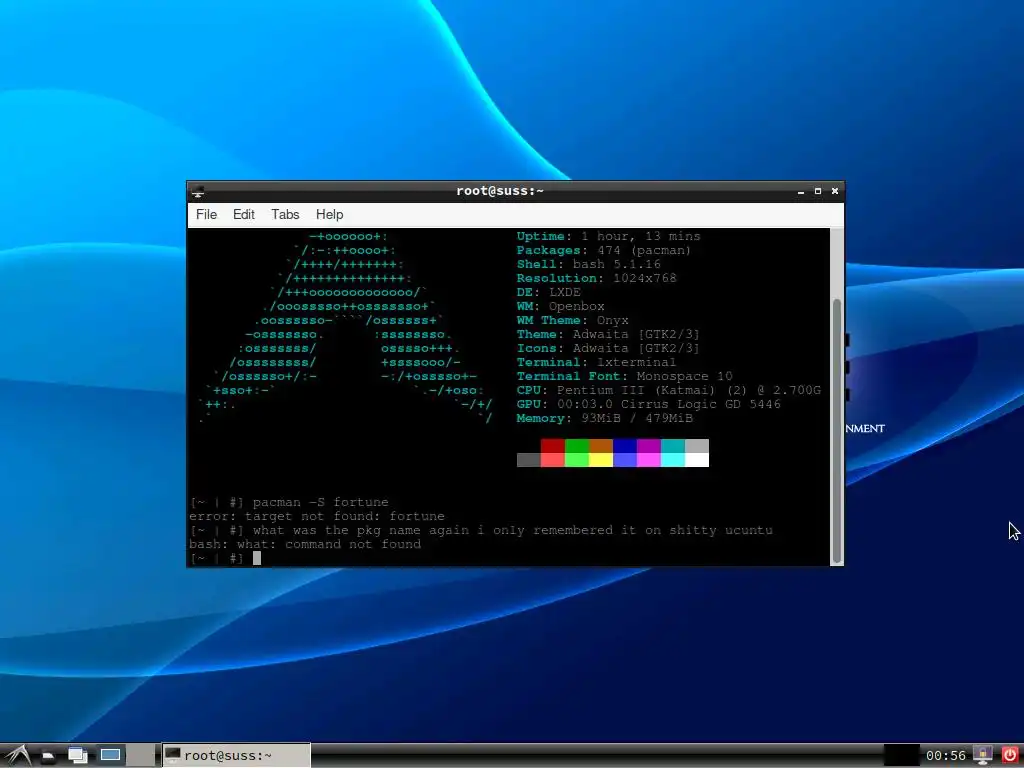This screenshot has width=1024, height=768.
Task: Close the root@suss terminal window
Action: click(x=835, y=191)
